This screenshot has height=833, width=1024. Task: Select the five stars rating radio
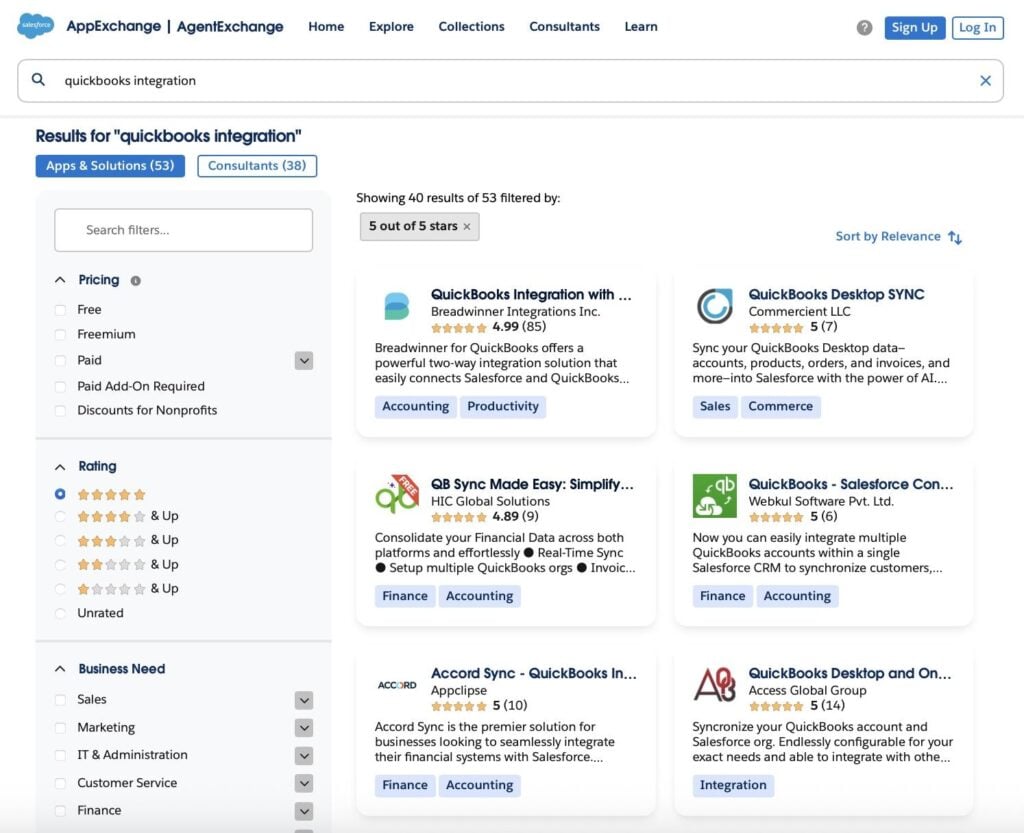[60, 494]
